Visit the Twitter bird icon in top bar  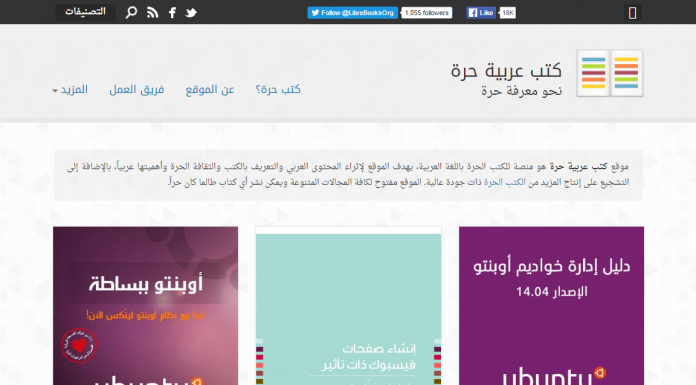191,12
